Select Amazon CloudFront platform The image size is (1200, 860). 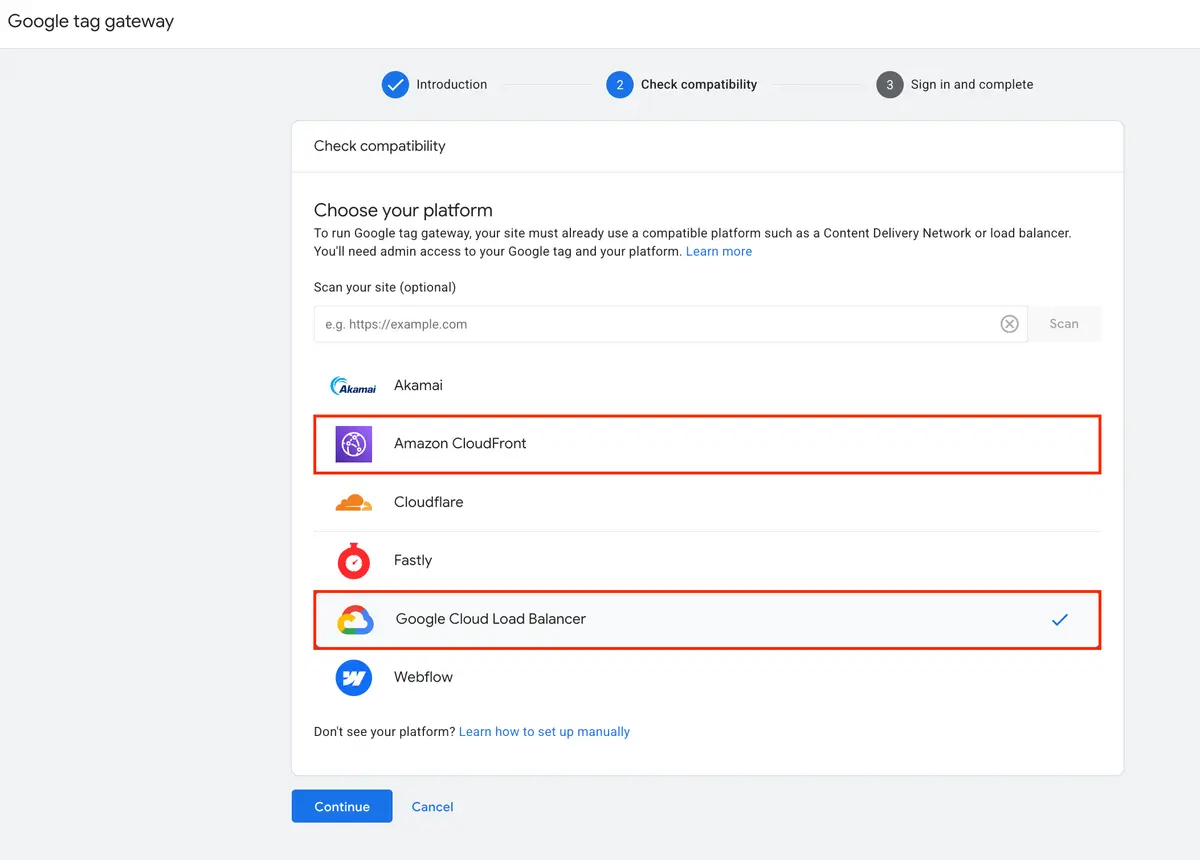coord(707,444)
